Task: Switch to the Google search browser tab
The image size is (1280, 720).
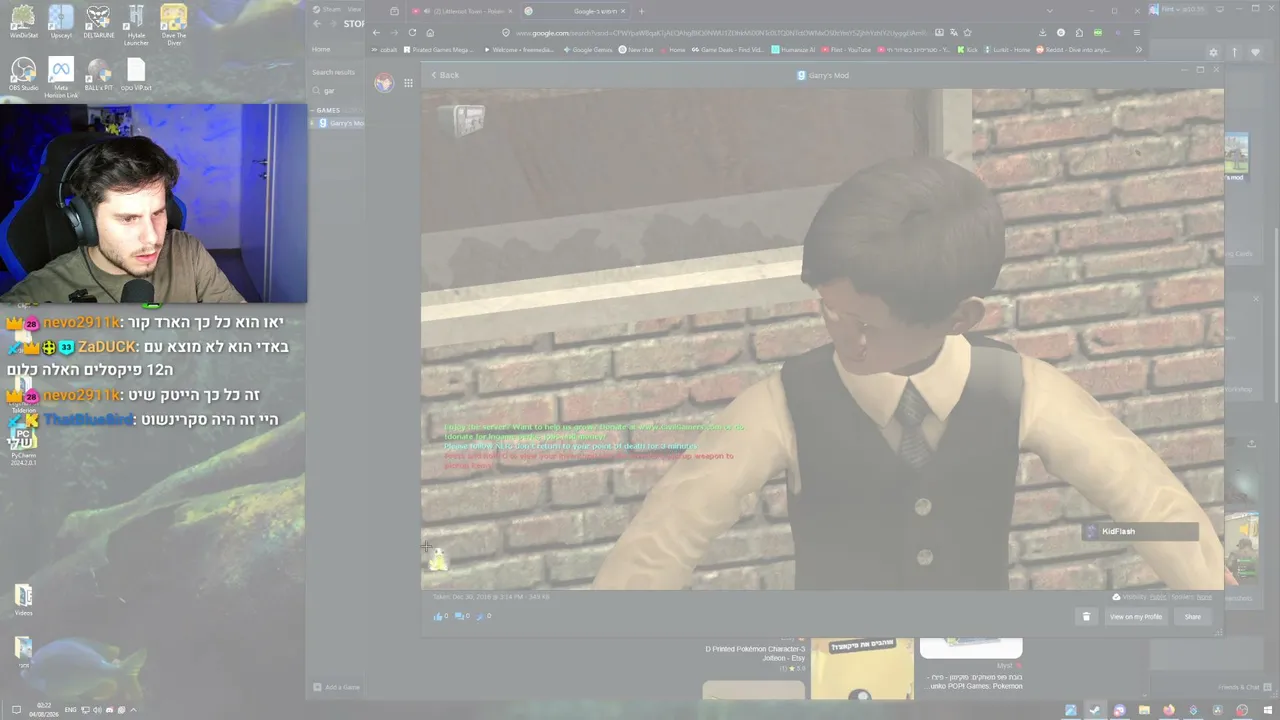Action: pos(575,11)
